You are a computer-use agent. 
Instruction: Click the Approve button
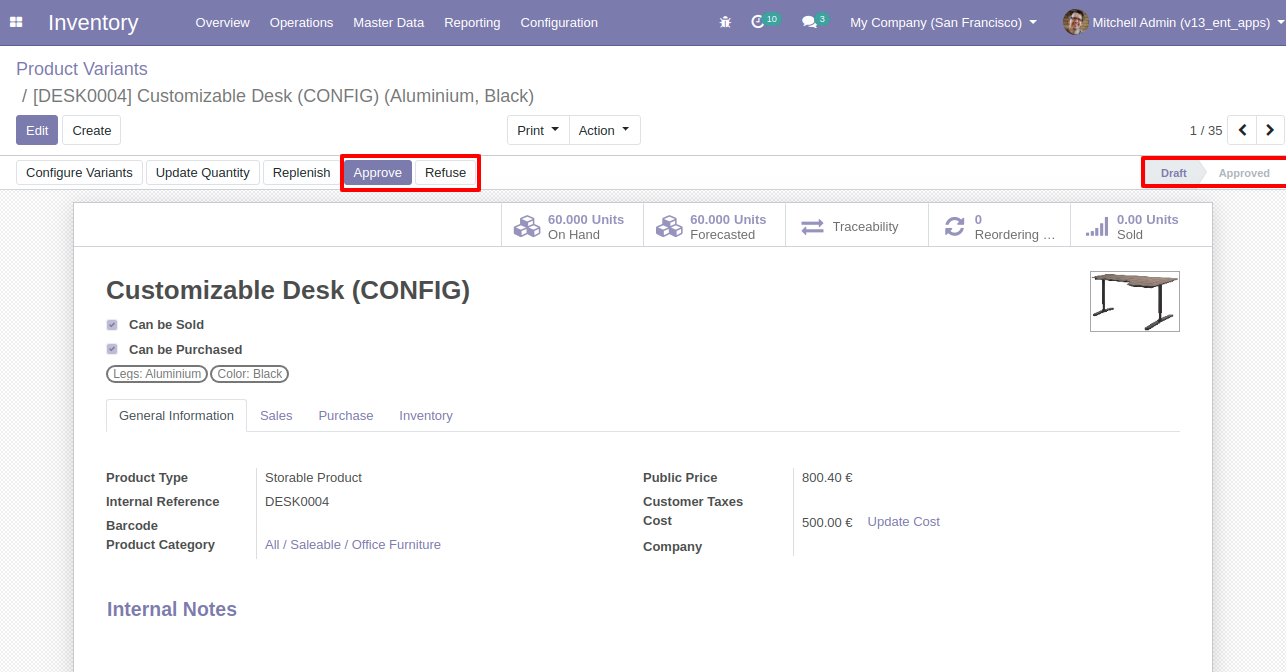coord(377,173)
